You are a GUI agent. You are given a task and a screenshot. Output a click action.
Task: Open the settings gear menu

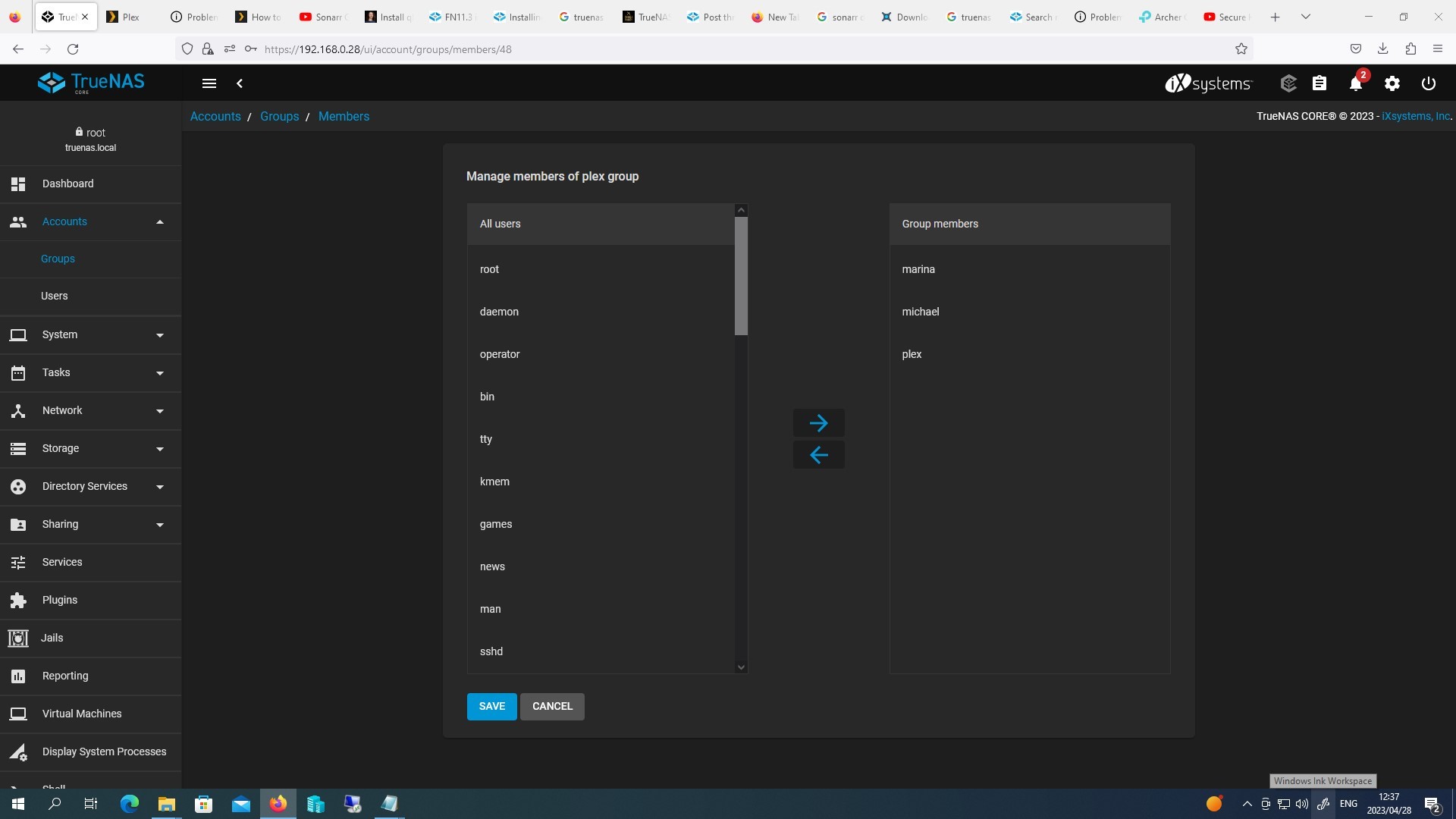tap(1392, 83)
